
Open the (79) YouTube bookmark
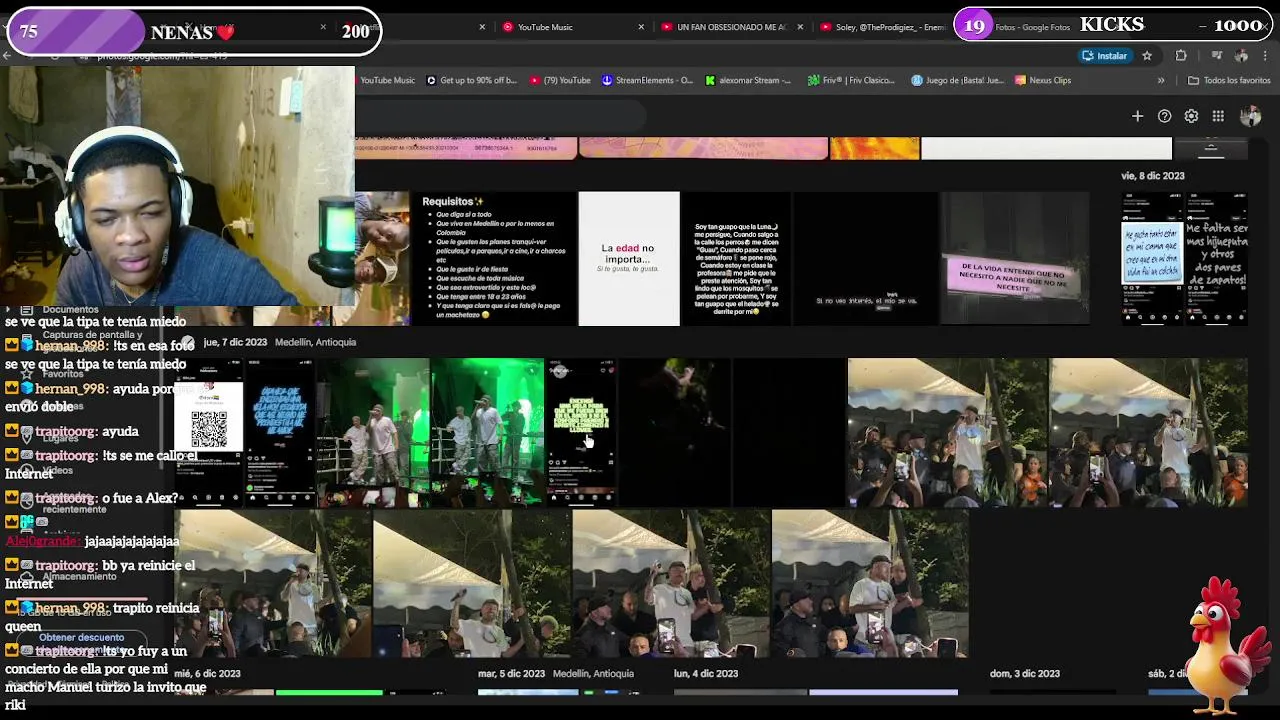coord(560,80)
